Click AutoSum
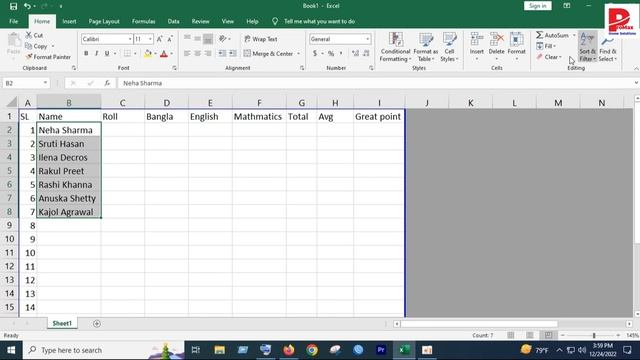Viewport: 640px width, 360px height. [x=553, y=36]
